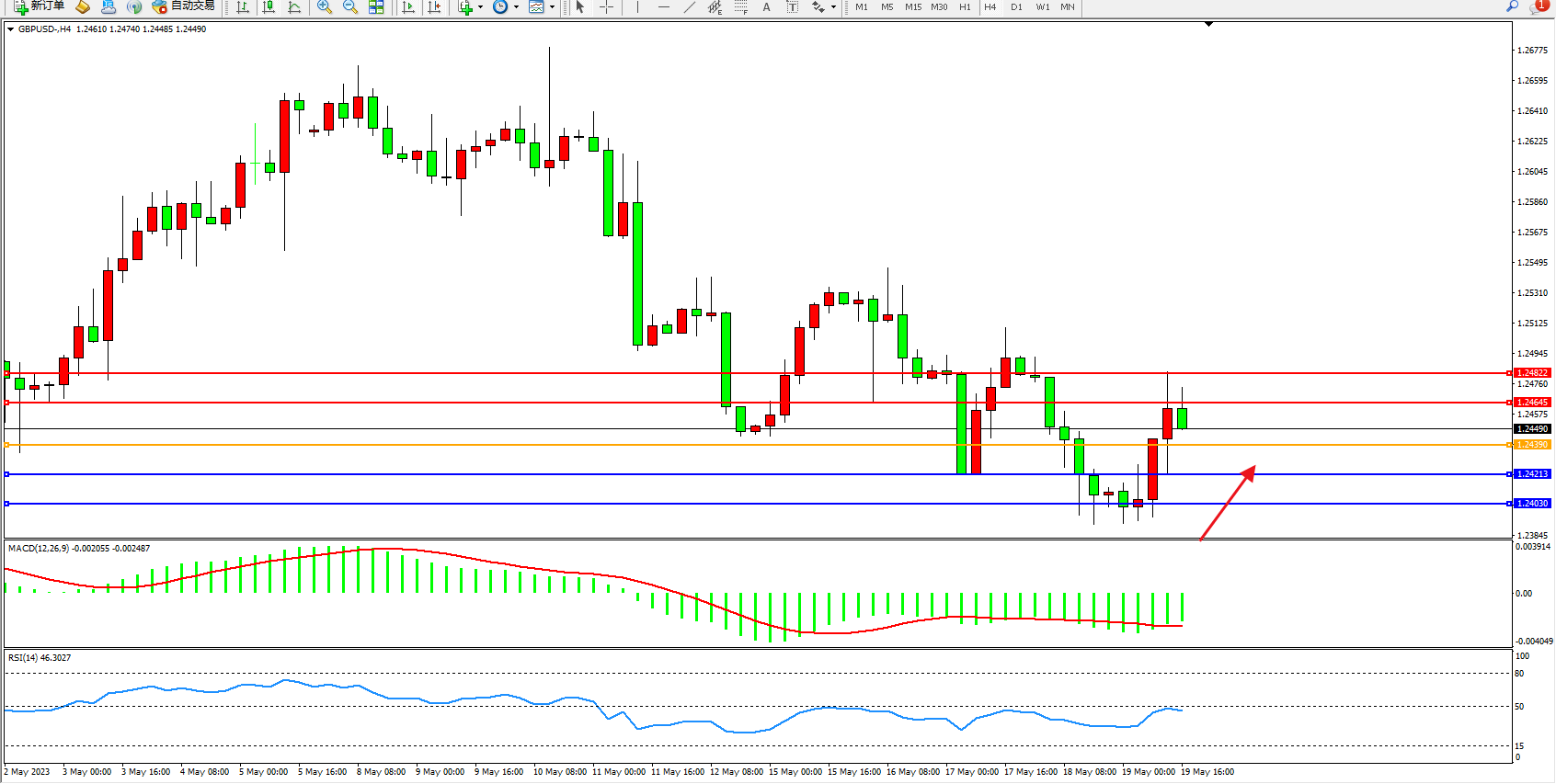Switch chart to candlestick display

[269, 7]
